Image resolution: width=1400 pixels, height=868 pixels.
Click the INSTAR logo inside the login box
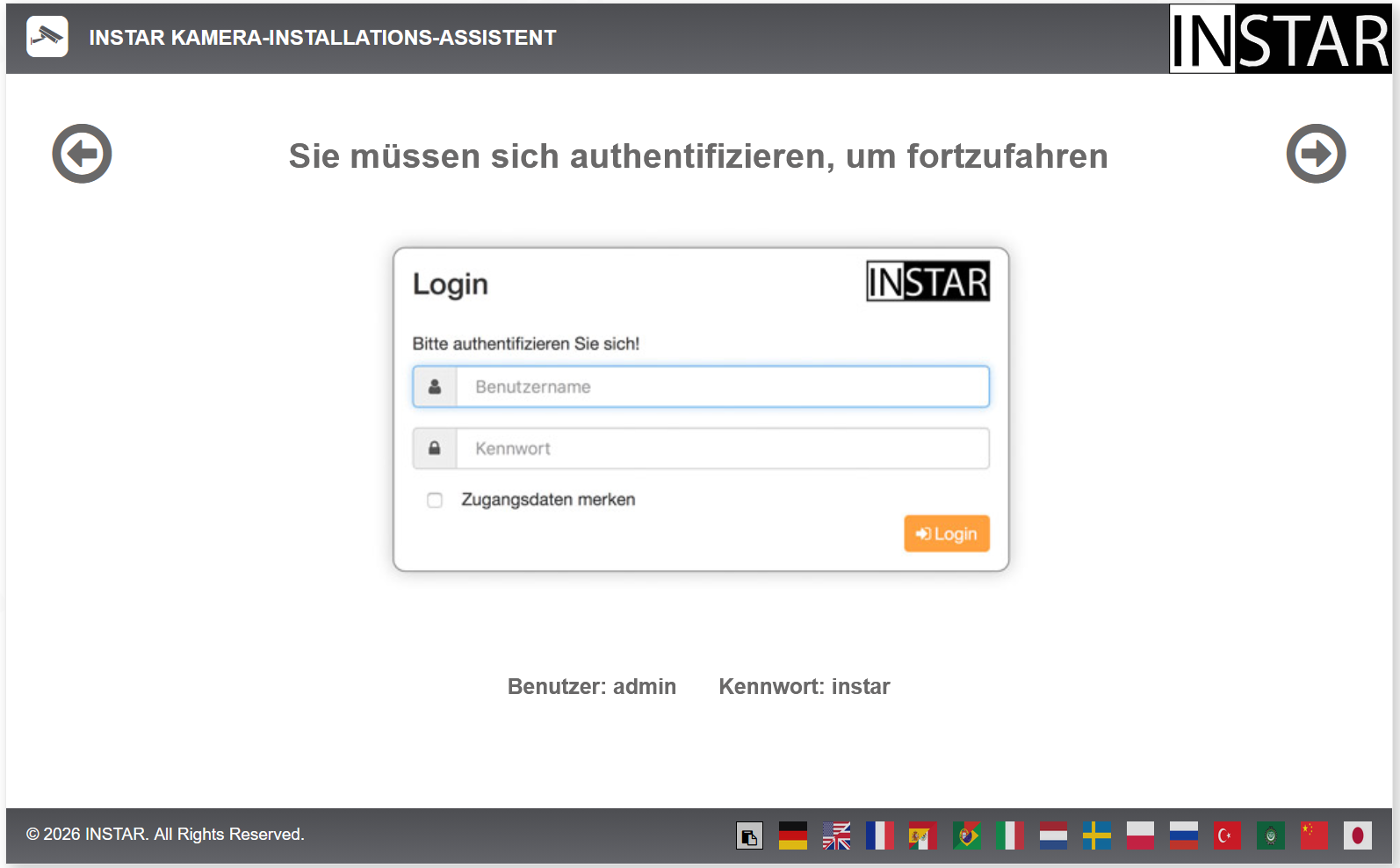click(927, 281)
